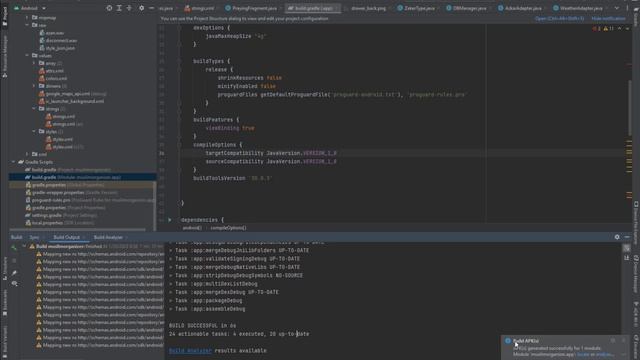The width and height of the screenshot is (640, 360).
Task: Click the Project tree horizontal scrollbar
Action: [x=78, y=229]
